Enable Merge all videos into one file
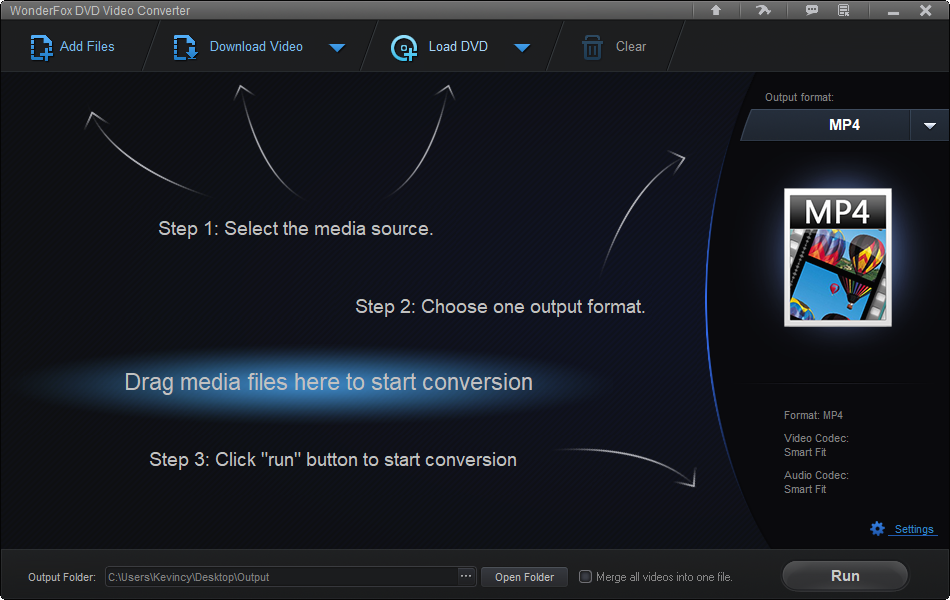Viewport: 950px width, 600px height. [x=585, y=576]
